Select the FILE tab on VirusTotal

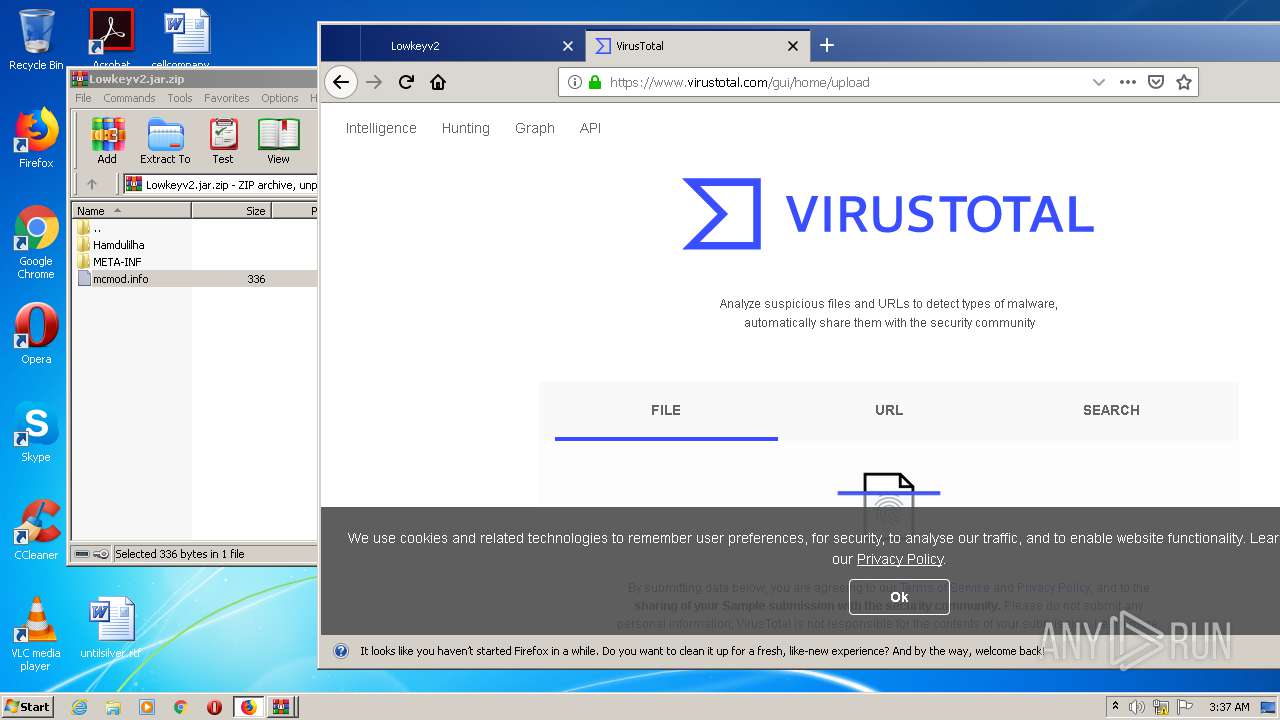click(666, 410)
